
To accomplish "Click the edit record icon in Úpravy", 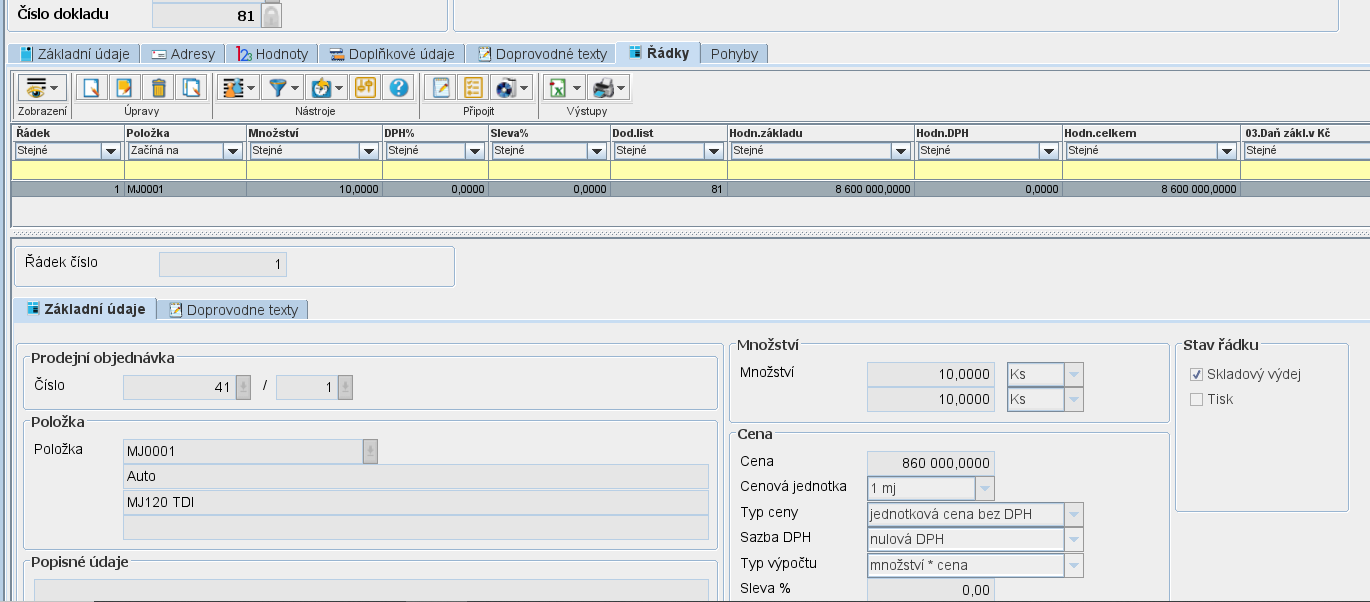I will 124,88.
